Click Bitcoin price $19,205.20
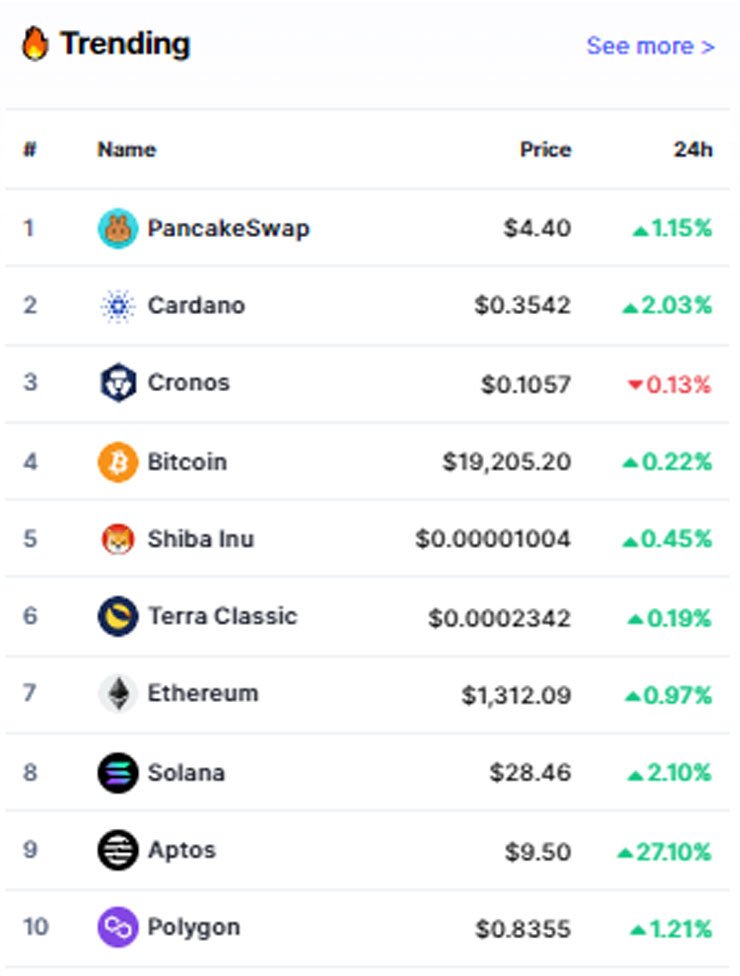The width and height of the screenshot is (740, 976). (507, 462)
